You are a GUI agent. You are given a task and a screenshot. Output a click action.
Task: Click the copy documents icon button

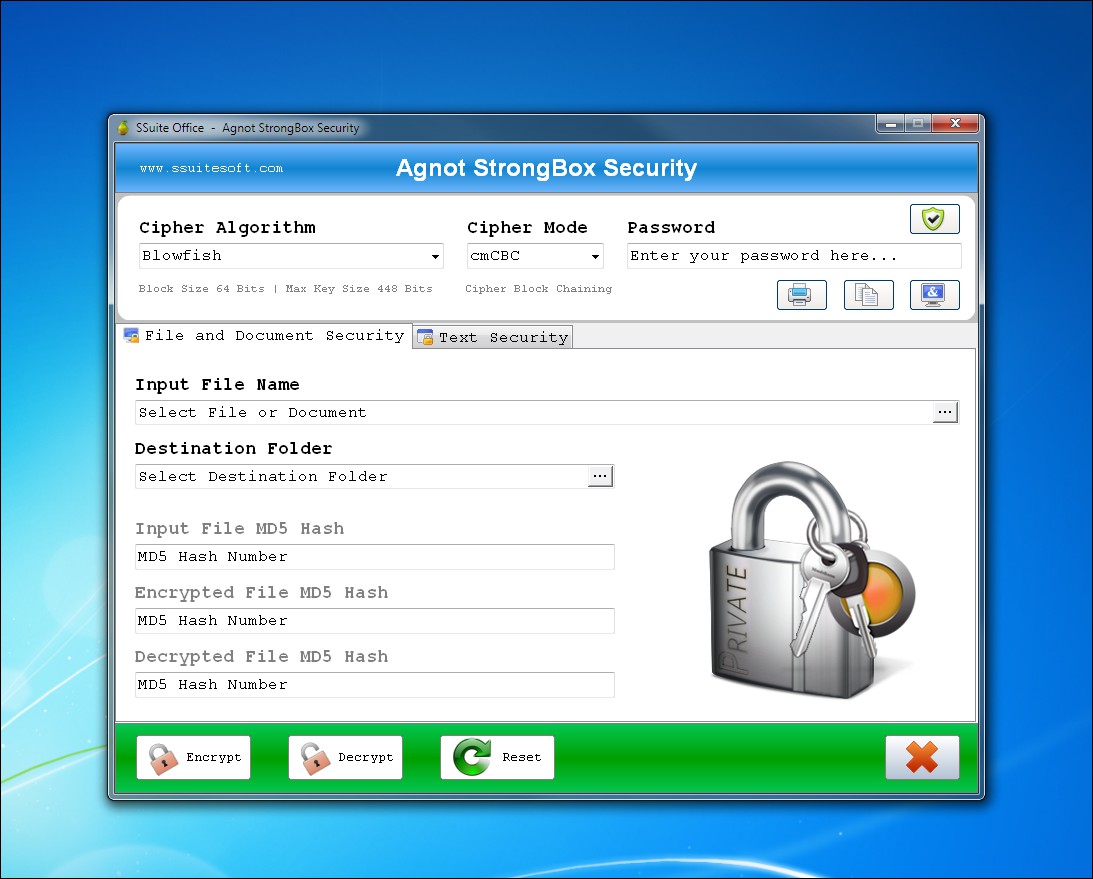tap(868, 295)
